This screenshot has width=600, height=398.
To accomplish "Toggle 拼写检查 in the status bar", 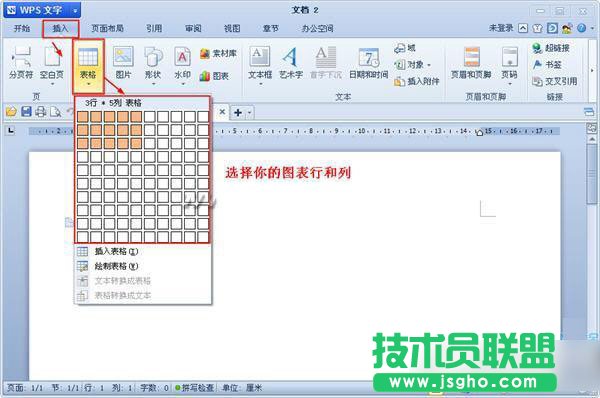I will point(194,388).
